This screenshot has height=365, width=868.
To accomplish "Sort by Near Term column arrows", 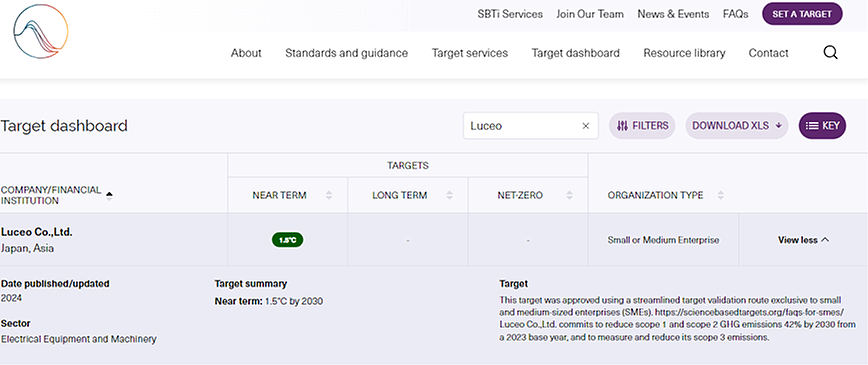I will click(x=329, y=195).
